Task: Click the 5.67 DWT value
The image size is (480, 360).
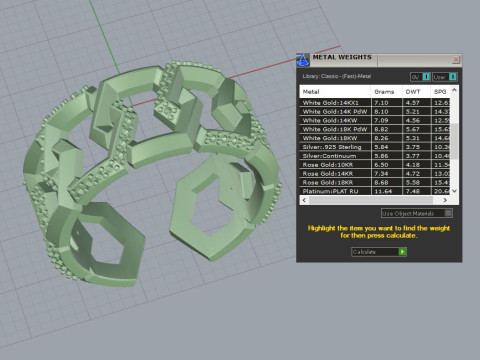Action: coord(413,129)
